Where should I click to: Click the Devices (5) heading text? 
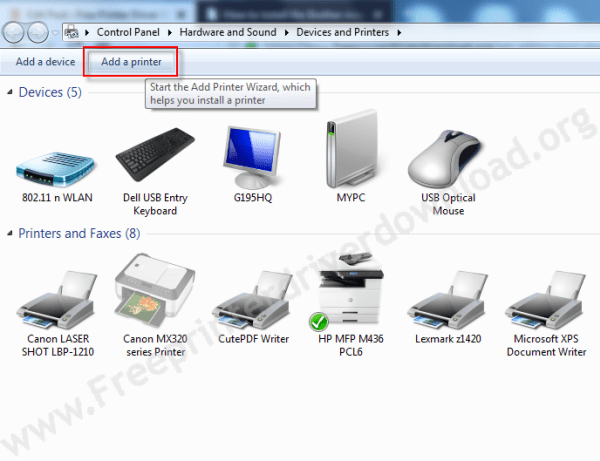click(x=50, y=92)
